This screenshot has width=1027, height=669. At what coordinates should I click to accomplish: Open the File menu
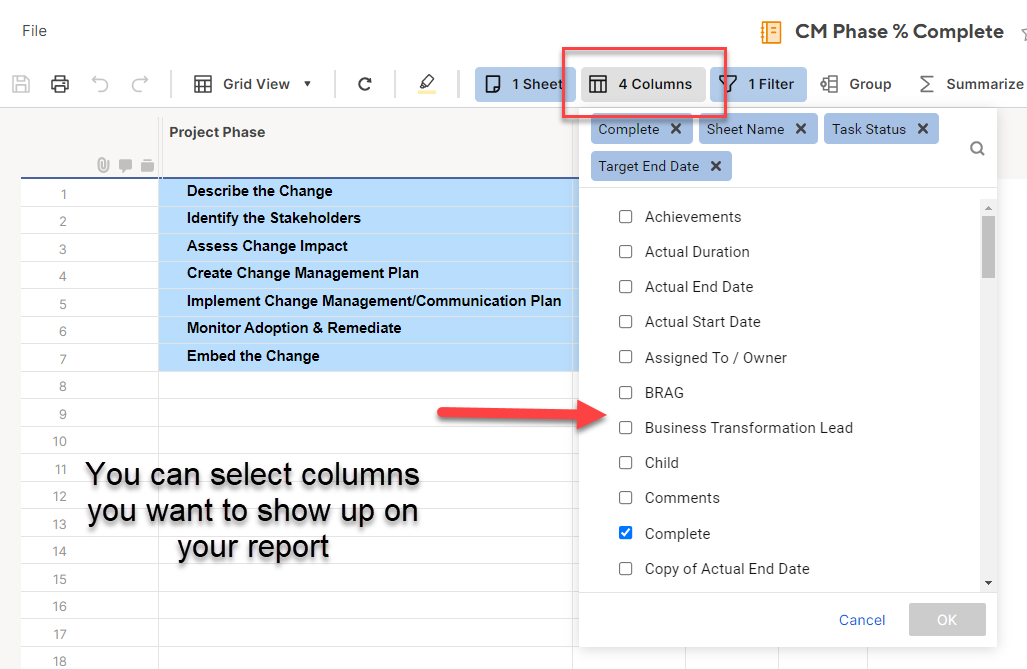pos(34,30)
